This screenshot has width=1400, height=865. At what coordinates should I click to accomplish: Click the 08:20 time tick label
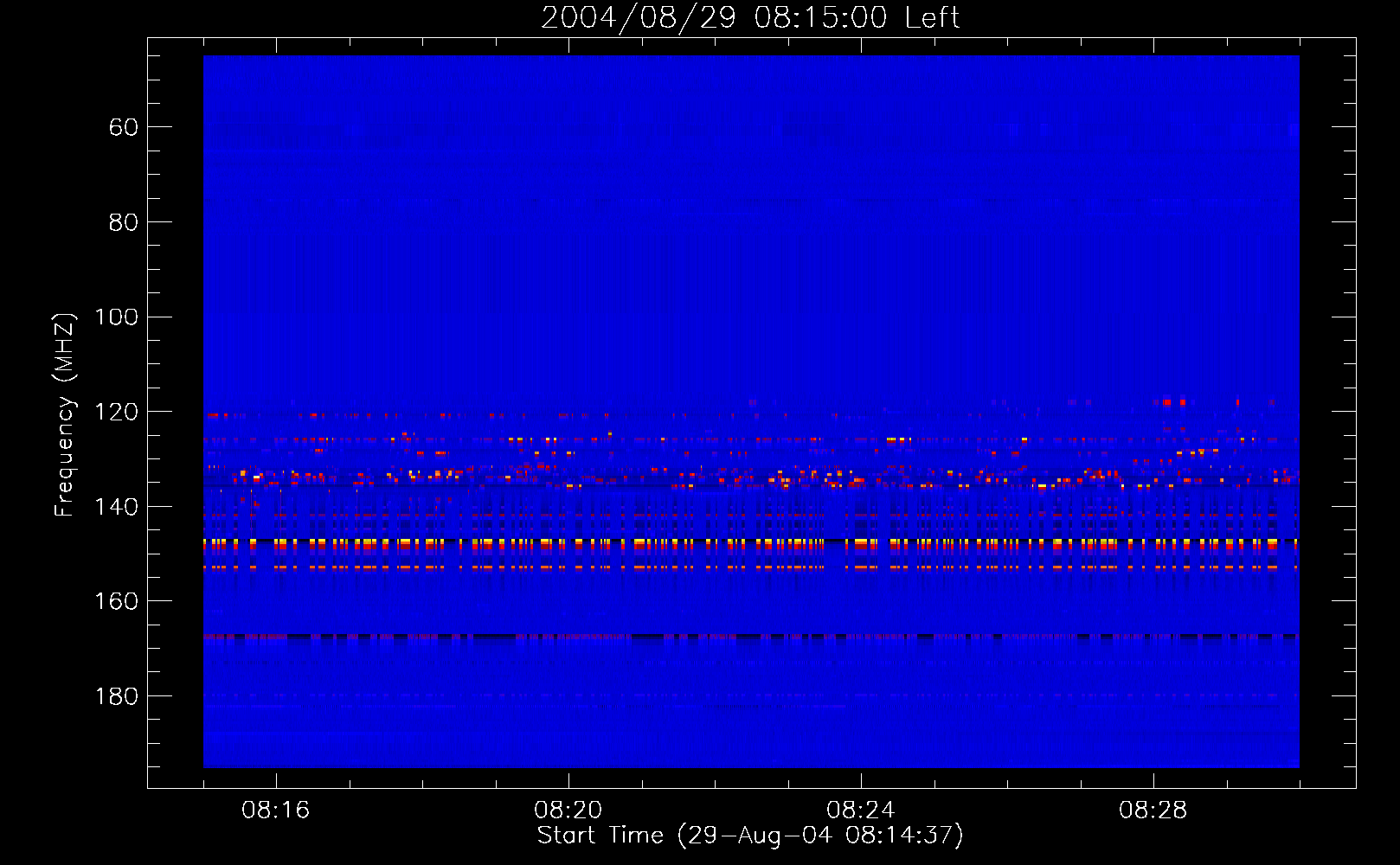568,811
